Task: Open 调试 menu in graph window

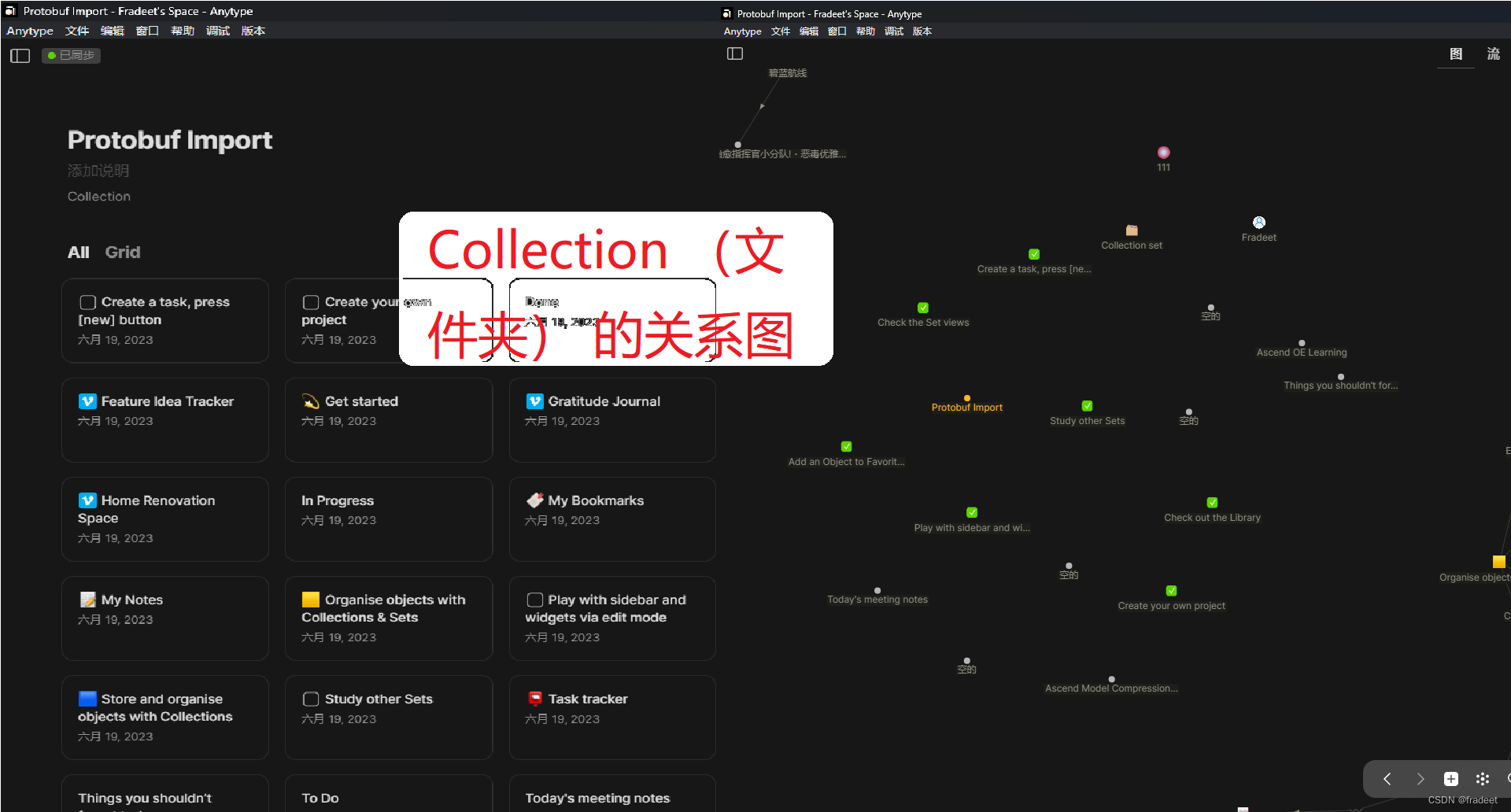Action: 894,31
